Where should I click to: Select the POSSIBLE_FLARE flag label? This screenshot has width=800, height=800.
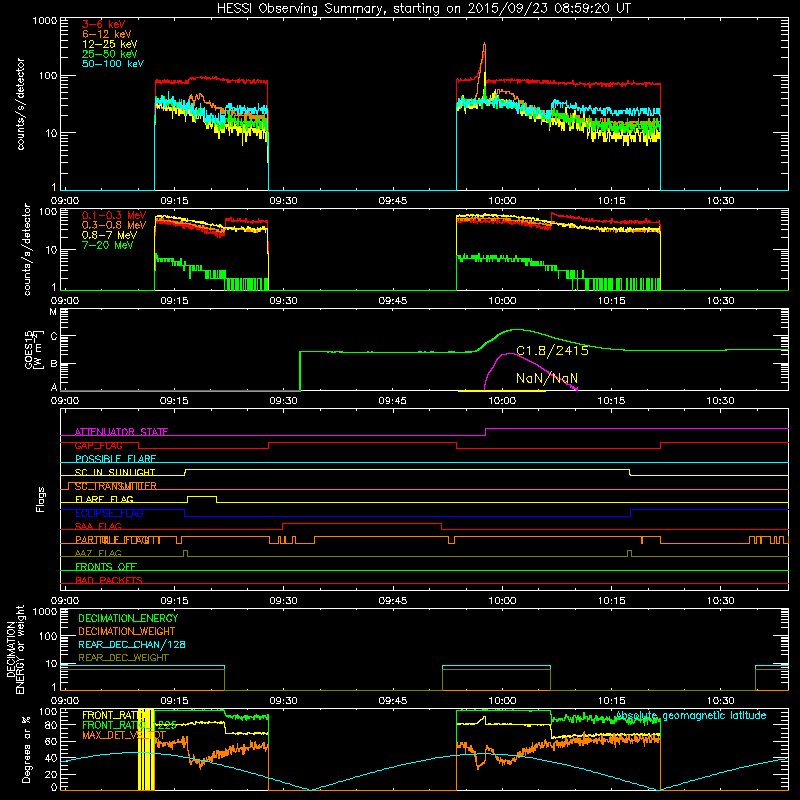tap(115, 459)
